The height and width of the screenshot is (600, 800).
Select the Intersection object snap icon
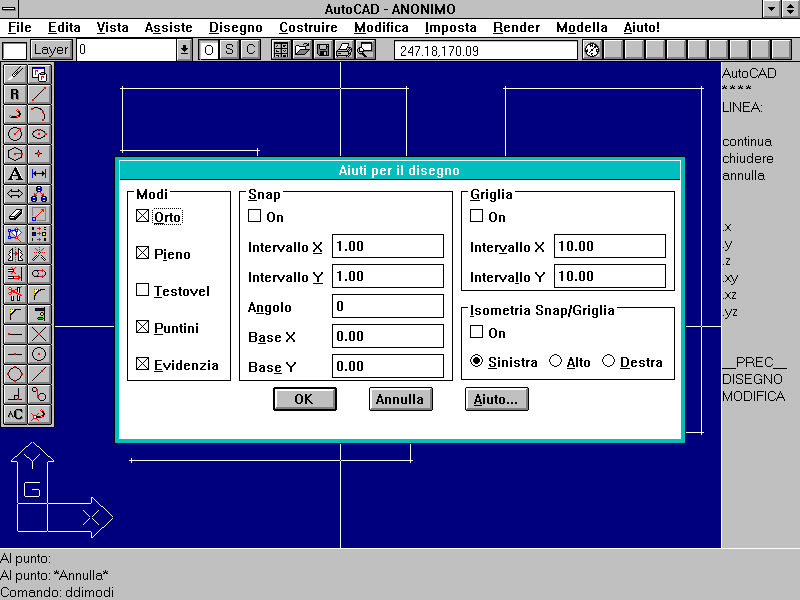click(x=39, y=334)
